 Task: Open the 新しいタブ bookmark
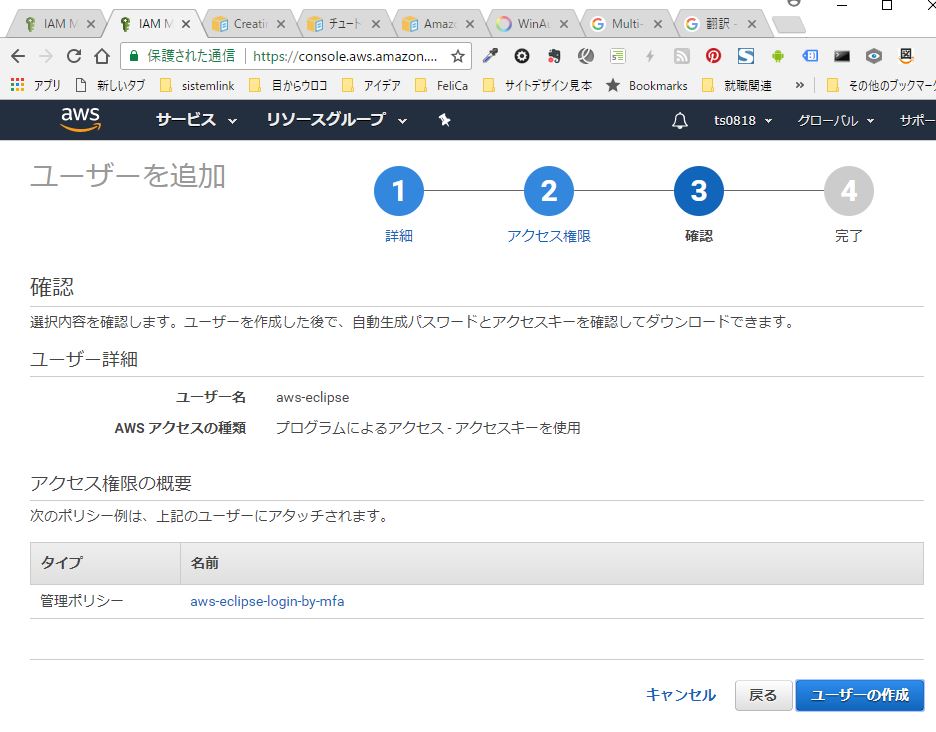point(110,85)
